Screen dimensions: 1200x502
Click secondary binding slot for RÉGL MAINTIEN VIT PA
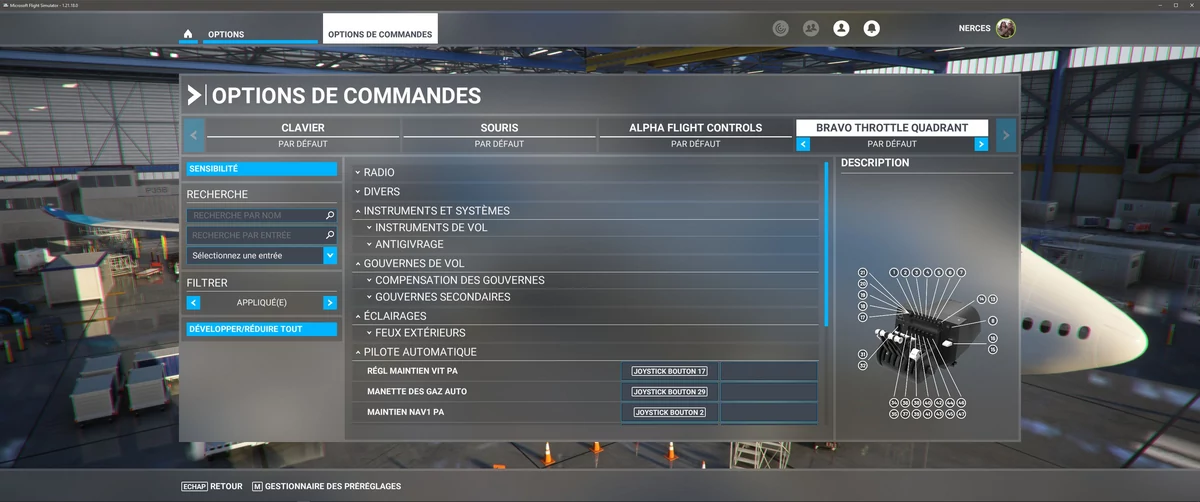coord(768,371)
